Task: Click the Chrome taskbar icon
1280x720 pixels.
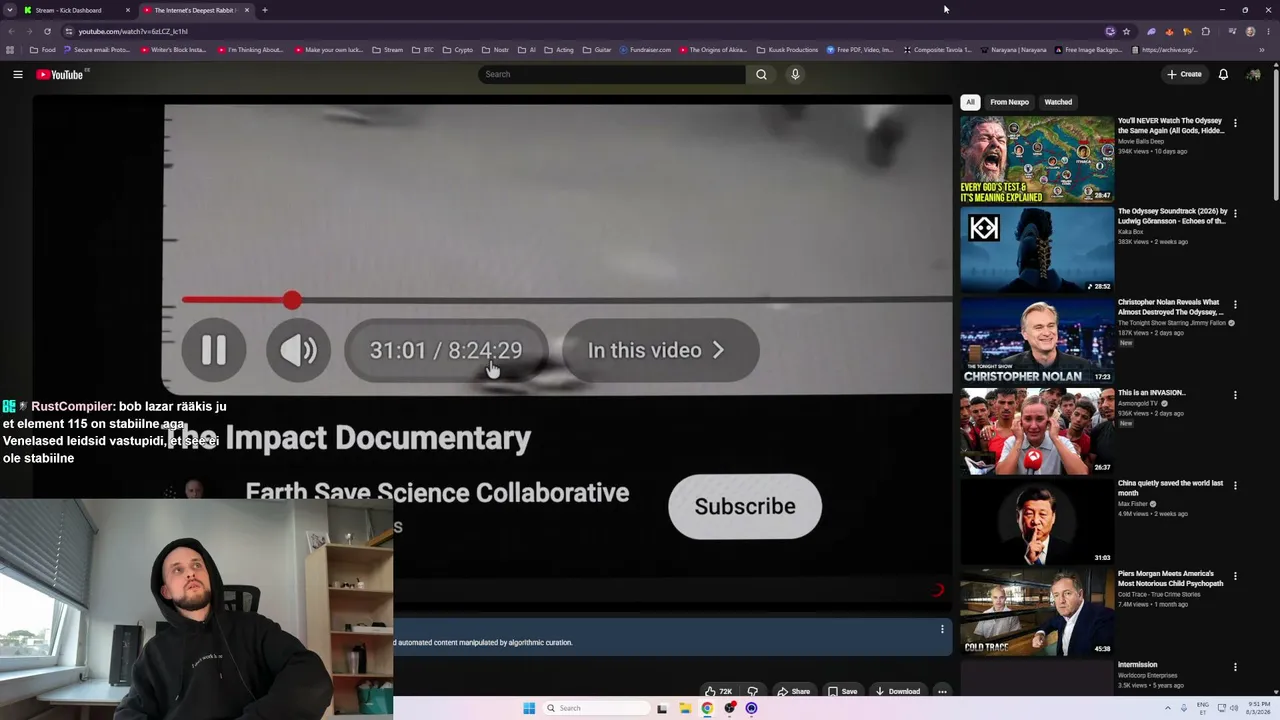Action: click(x=707, y=708)
